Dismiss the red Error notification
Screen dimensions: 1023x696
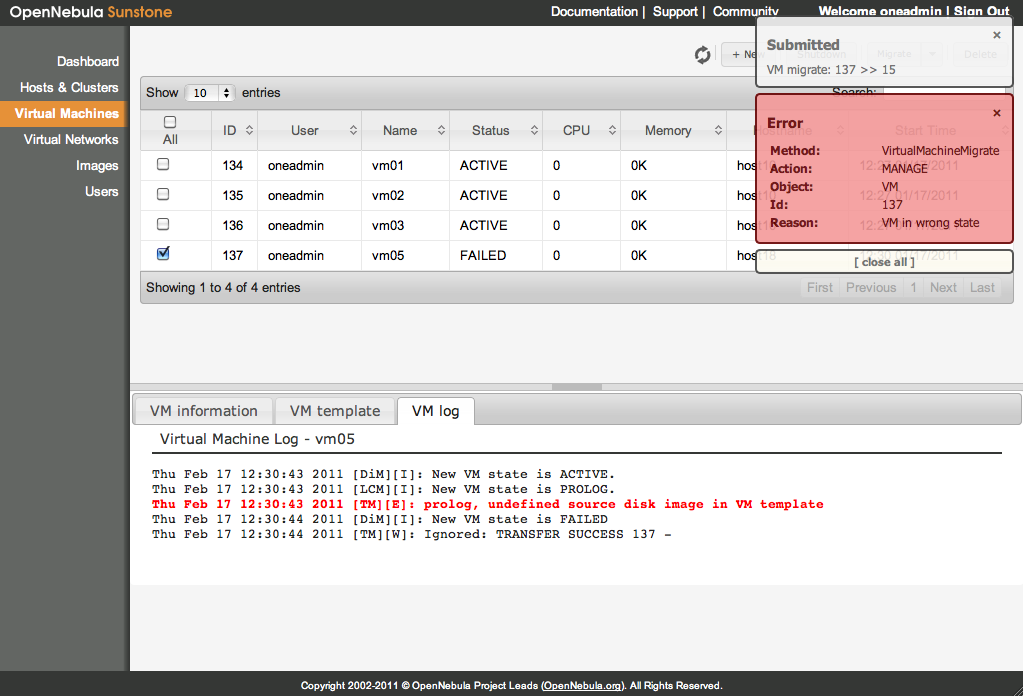coord(996,113)
